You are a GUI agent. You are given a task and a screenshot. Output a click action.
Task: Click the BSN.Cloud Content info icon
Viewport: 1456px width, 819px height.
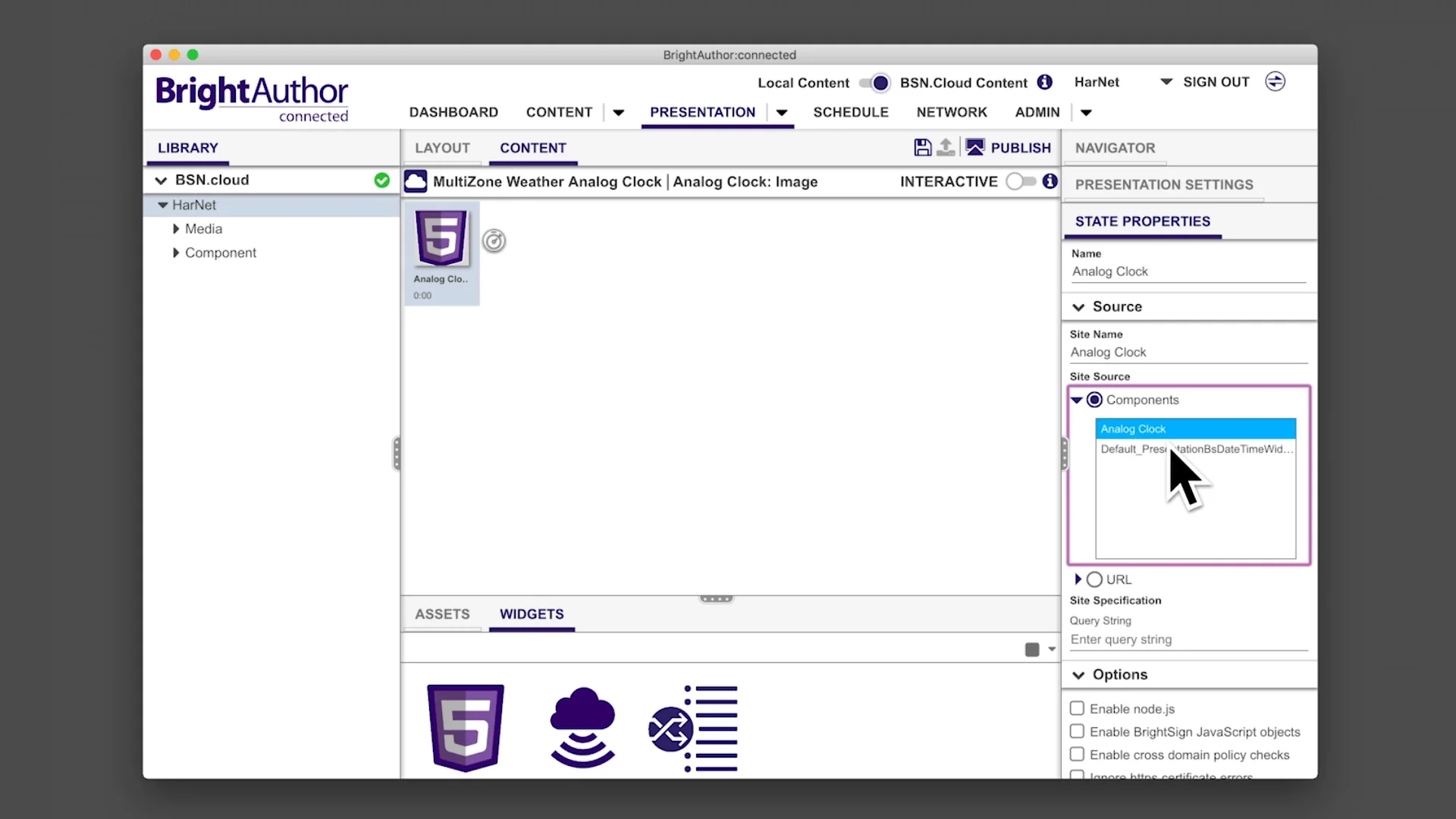coord(1045,82)
